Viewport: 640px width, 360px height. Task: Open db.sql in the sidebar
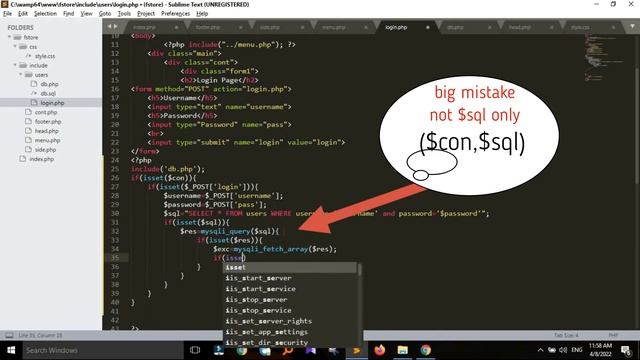click(48, 93)
